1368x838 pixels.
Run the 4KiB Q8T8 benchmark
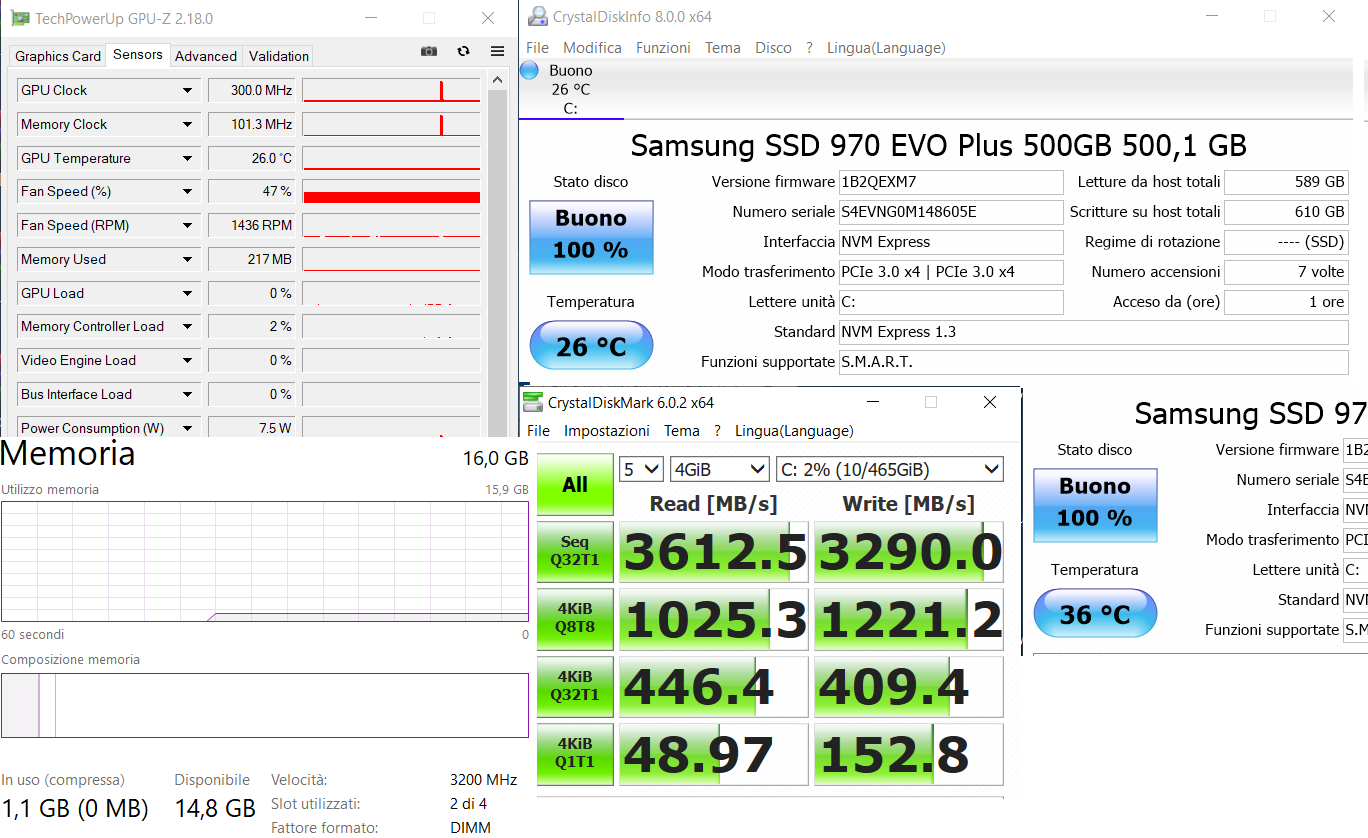575,618
